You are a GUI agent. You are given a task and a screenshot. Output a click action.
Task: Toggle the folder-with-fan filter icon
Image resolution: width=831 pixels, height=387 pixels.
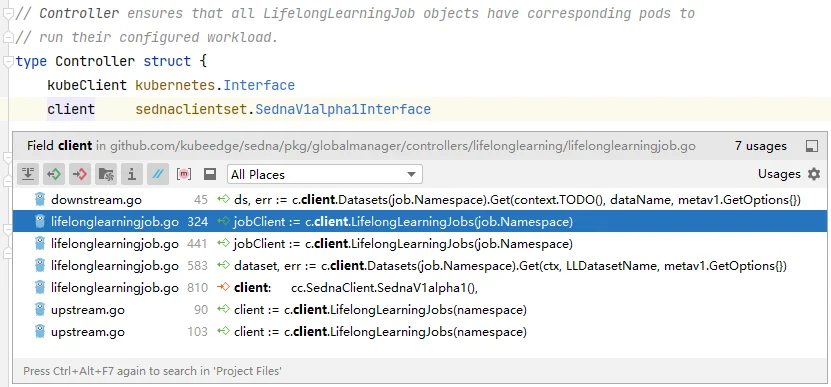tap(105, 174)
